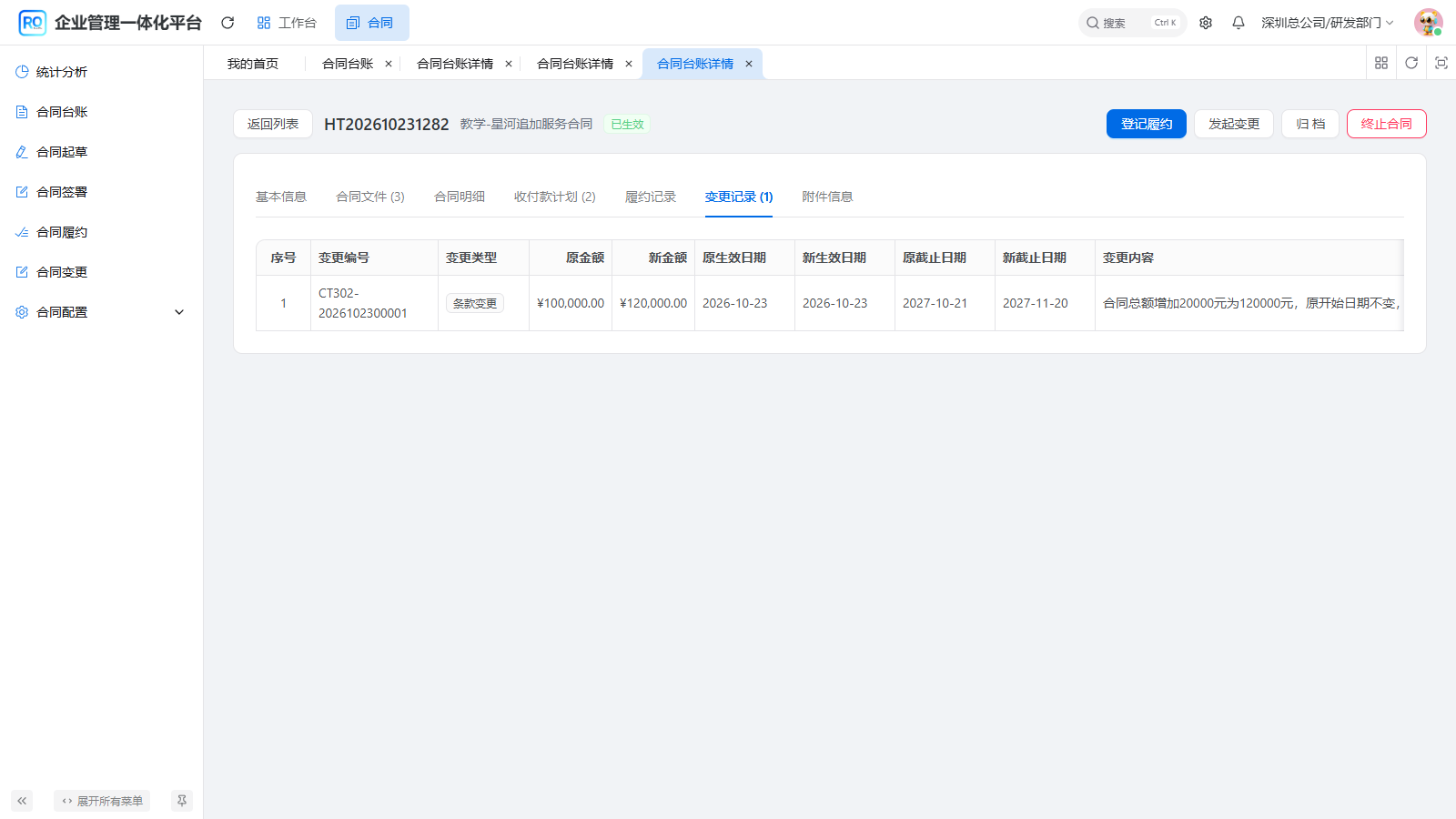The width and height of the screenshot is (1456, 819).
Task: Close the active 合同台账详情 tab
Action: click(x=749, y=64)
